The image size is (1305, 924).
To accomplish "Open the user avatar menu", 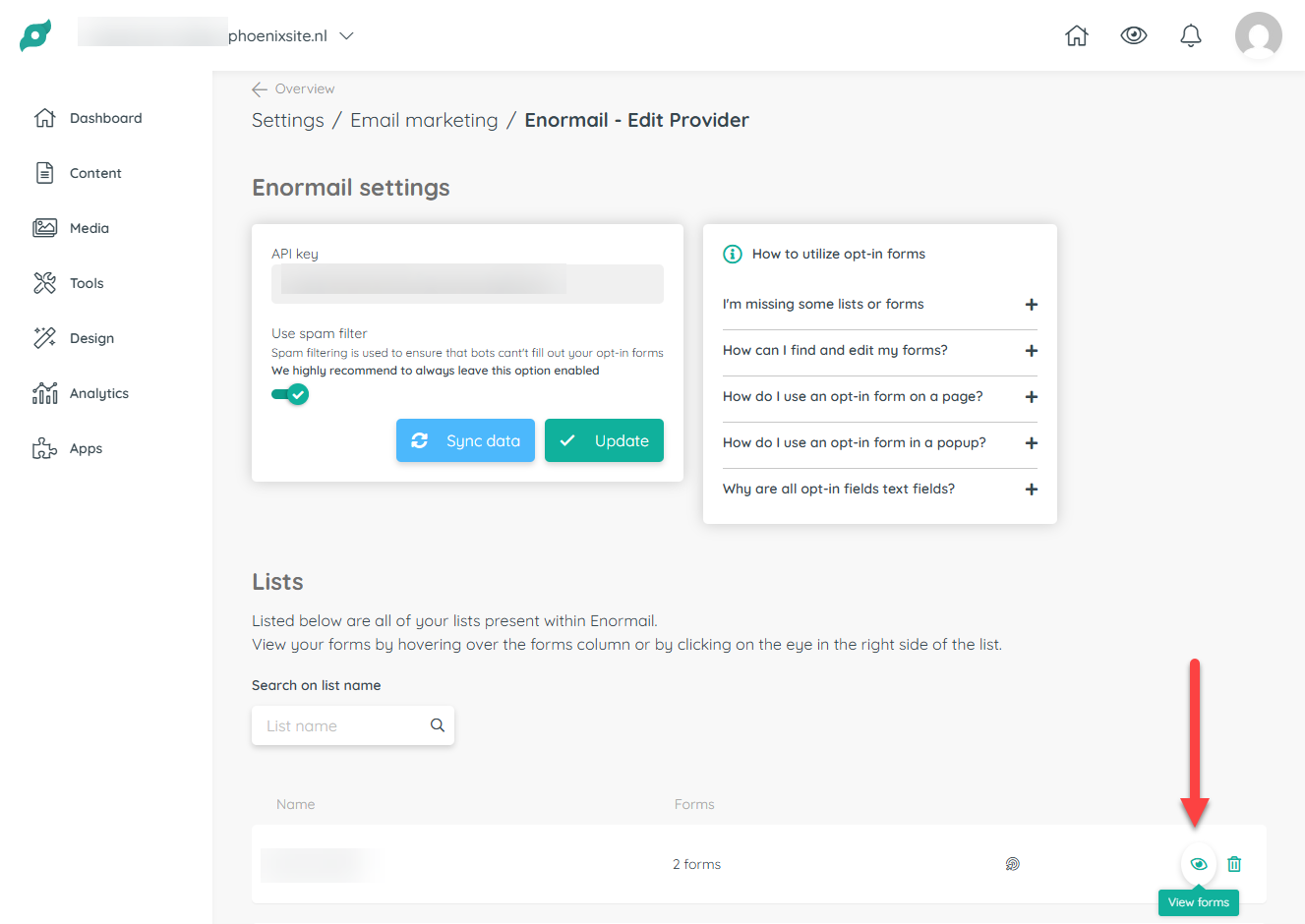I will [1259, 35].
